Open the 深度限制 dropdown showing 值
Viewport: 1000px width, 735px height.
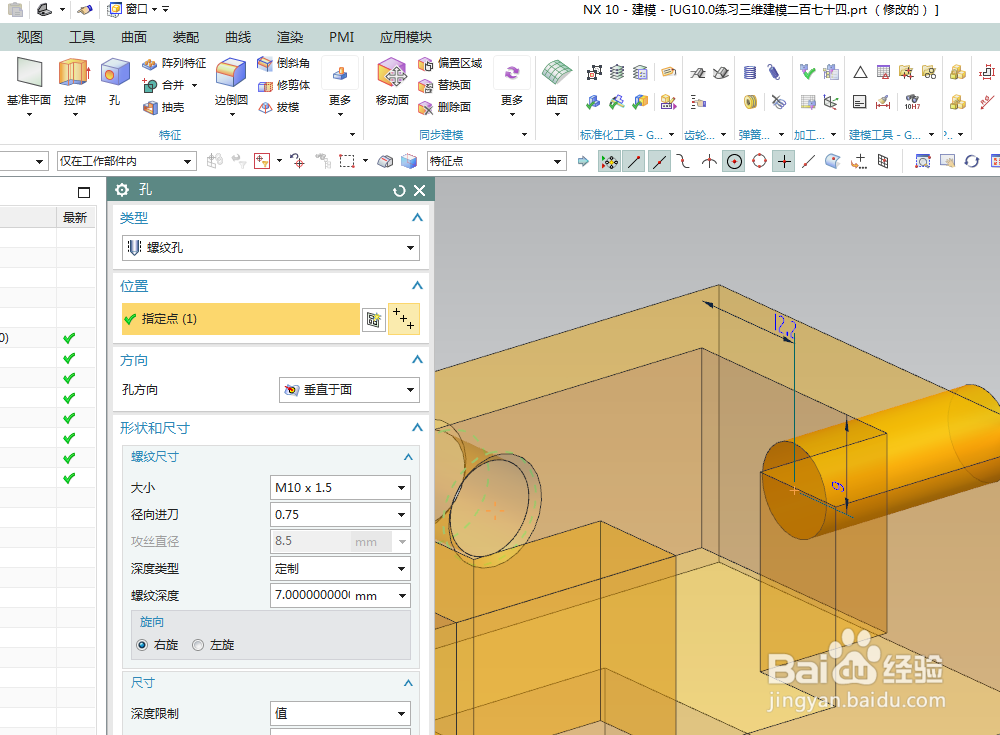pos(340,713)
